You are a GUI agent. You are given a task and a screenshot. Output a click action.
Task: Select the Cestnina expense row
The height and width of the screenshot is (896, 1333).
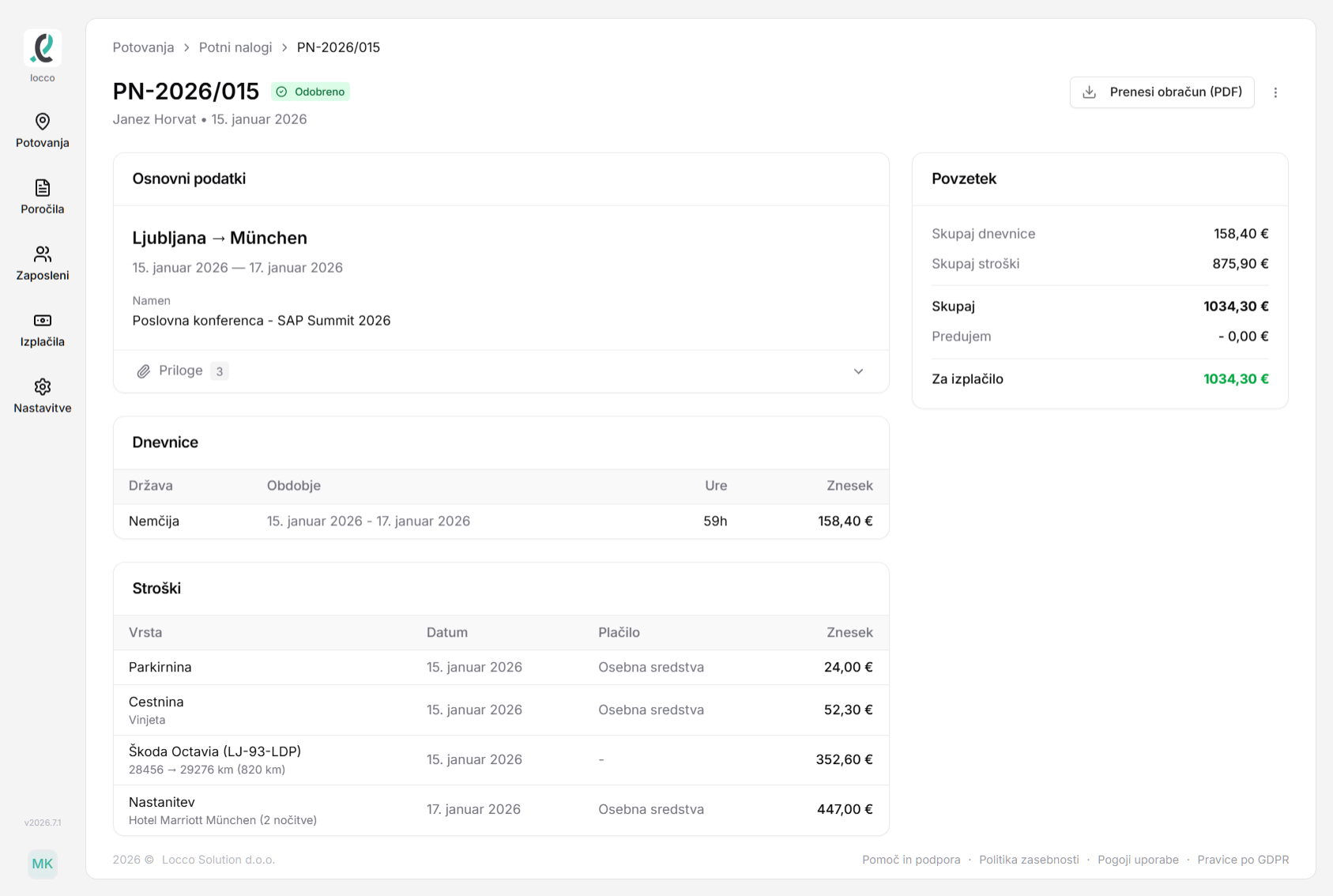[501, 710]
